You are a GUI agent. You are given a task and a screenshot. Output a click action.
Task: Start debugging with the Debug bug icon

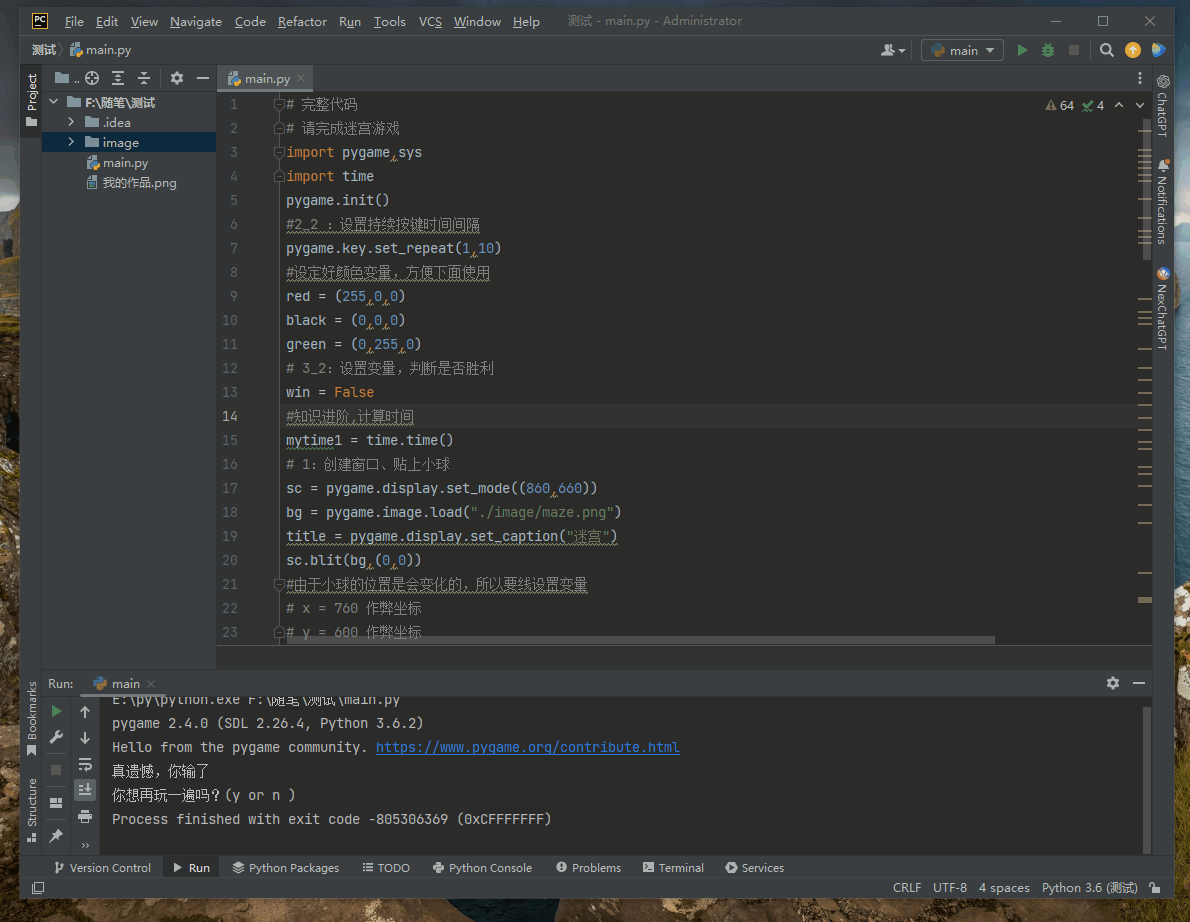[x=1048, y=50]
